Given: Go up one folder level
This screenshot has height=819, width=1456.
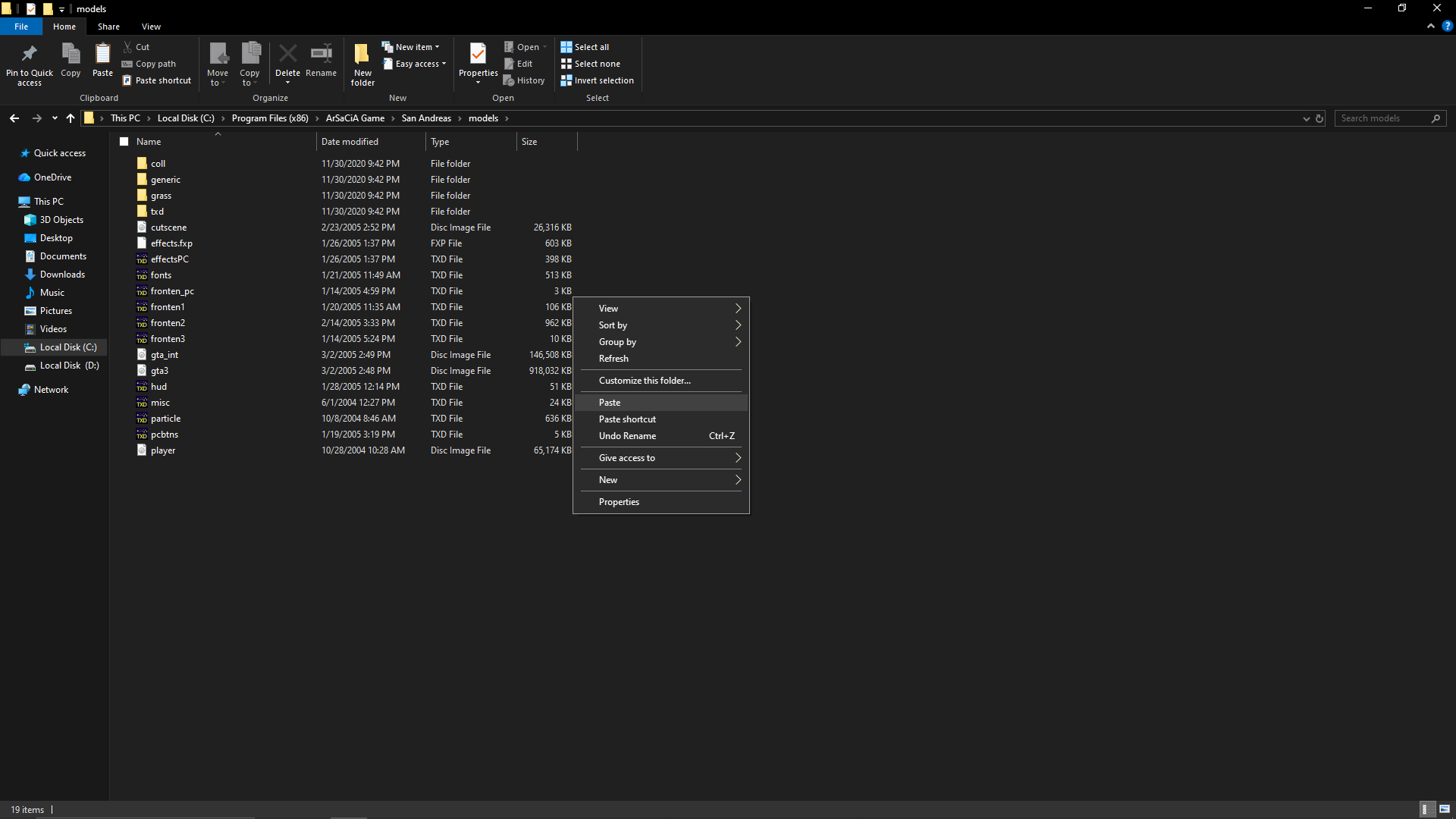Looking at the screenshot, I should tap(71, 118).
